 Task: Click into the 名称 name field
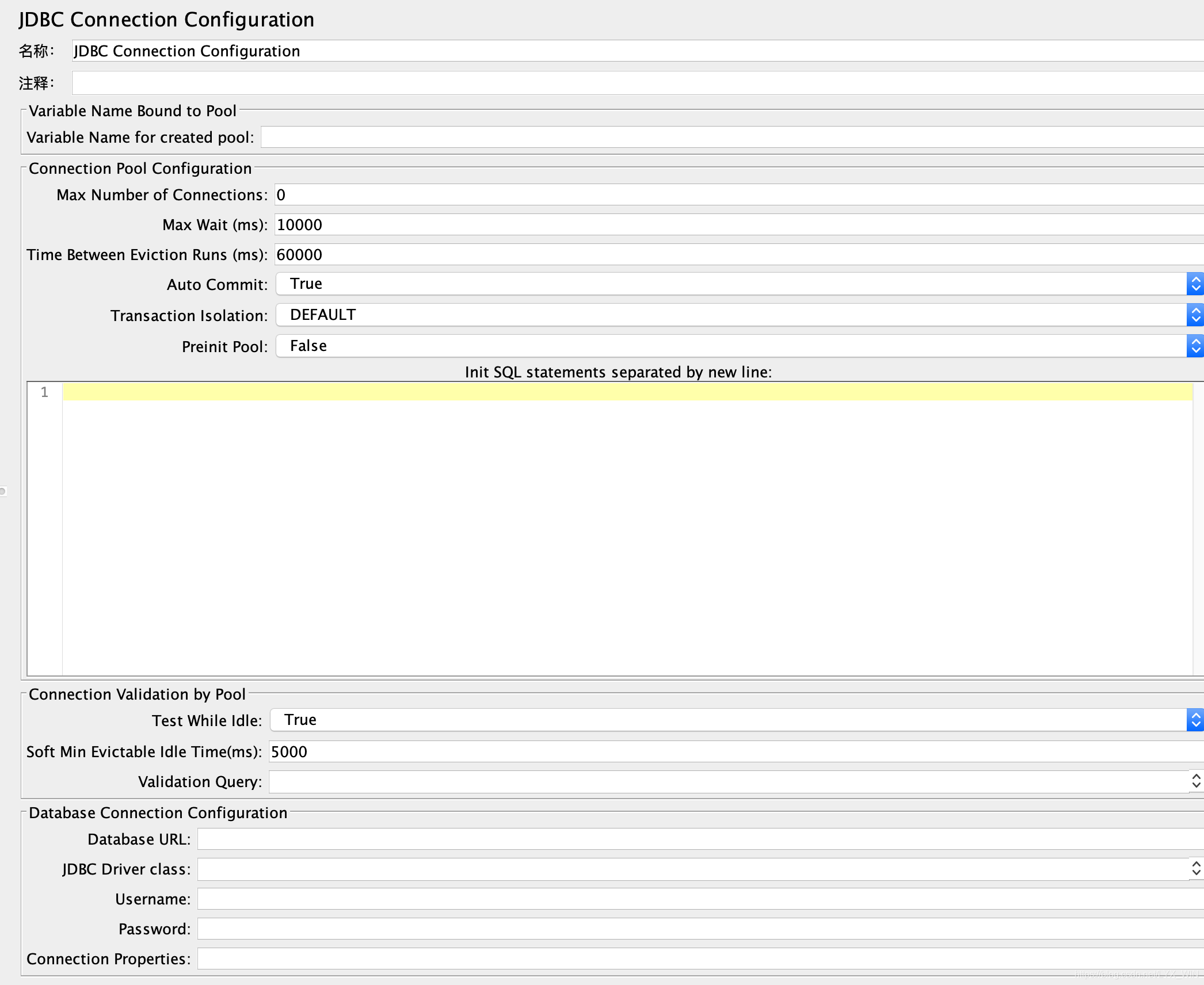[518, 51]
